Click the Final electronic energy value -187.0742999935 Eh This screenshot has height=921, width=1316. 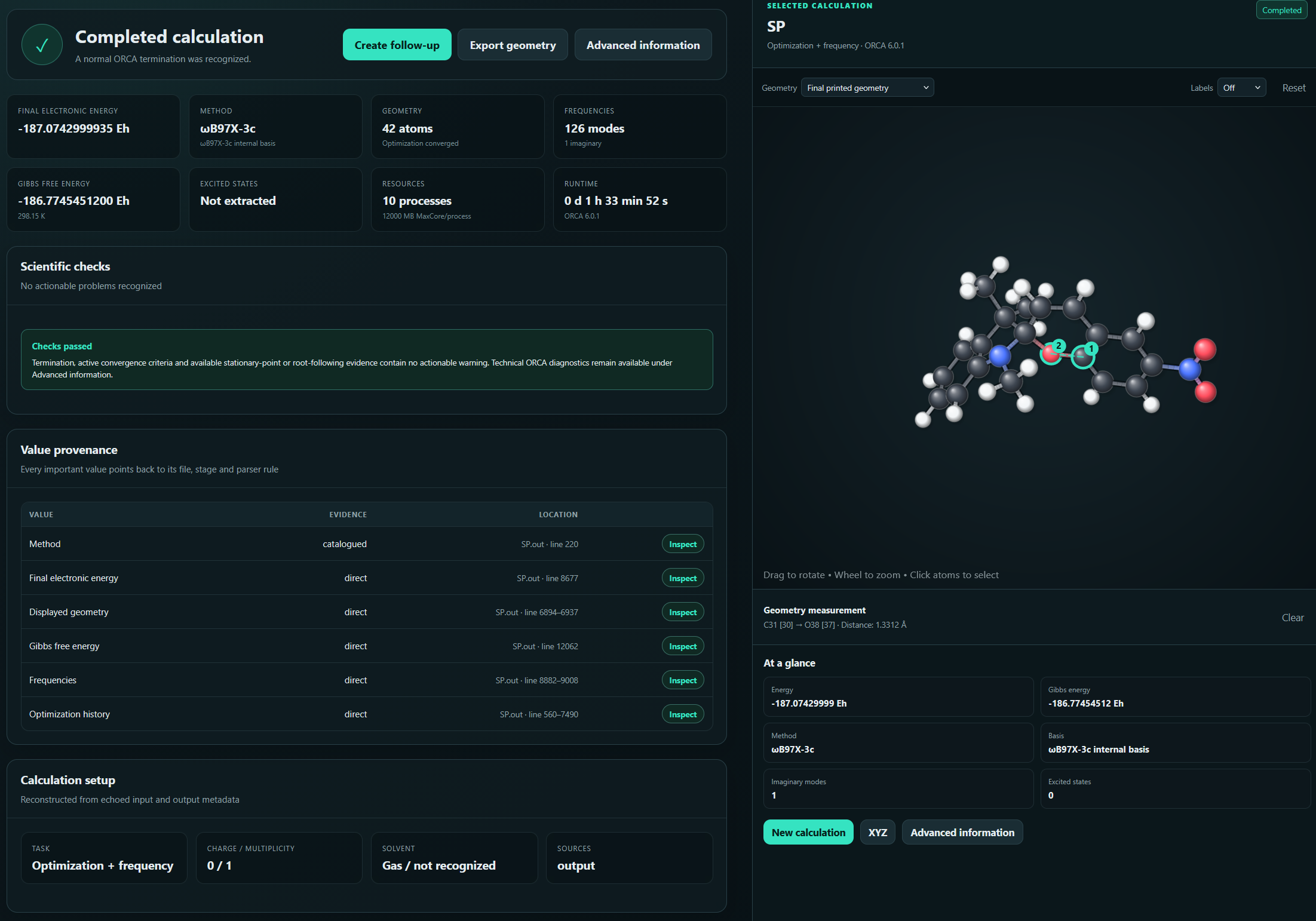(73, 128)
